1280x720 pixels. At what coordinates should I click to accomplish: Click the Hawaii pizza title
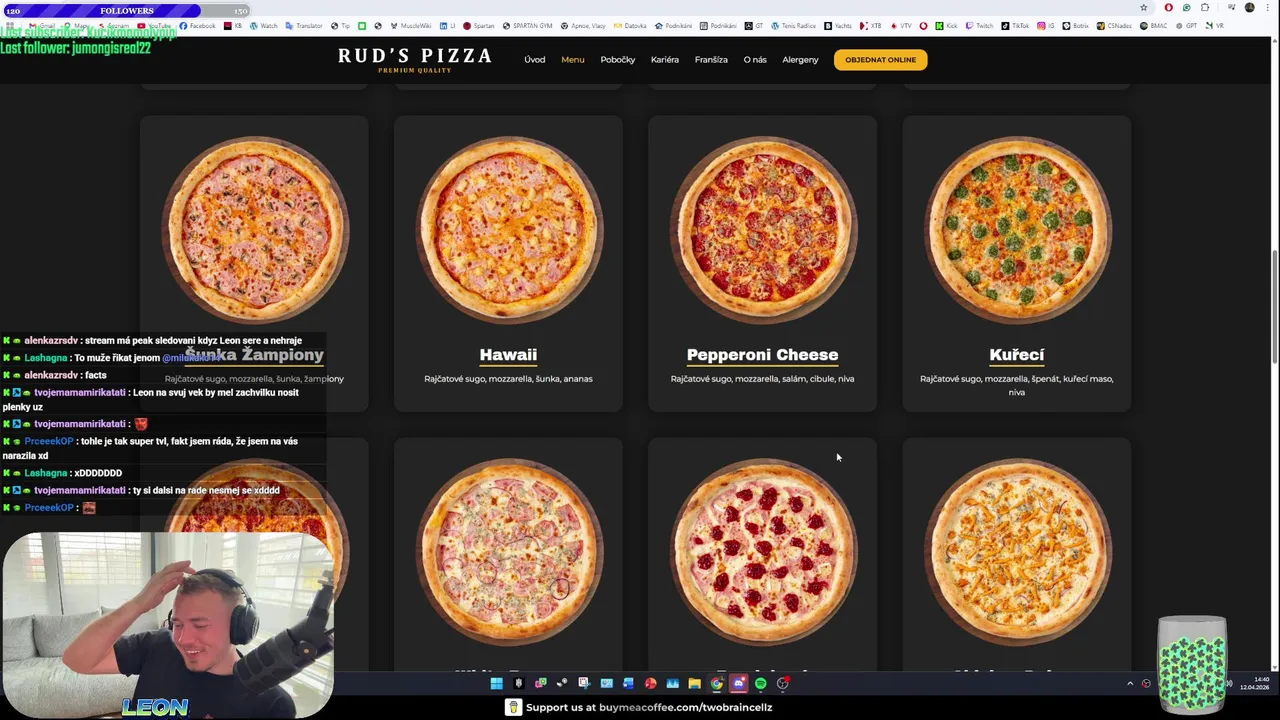508,355
